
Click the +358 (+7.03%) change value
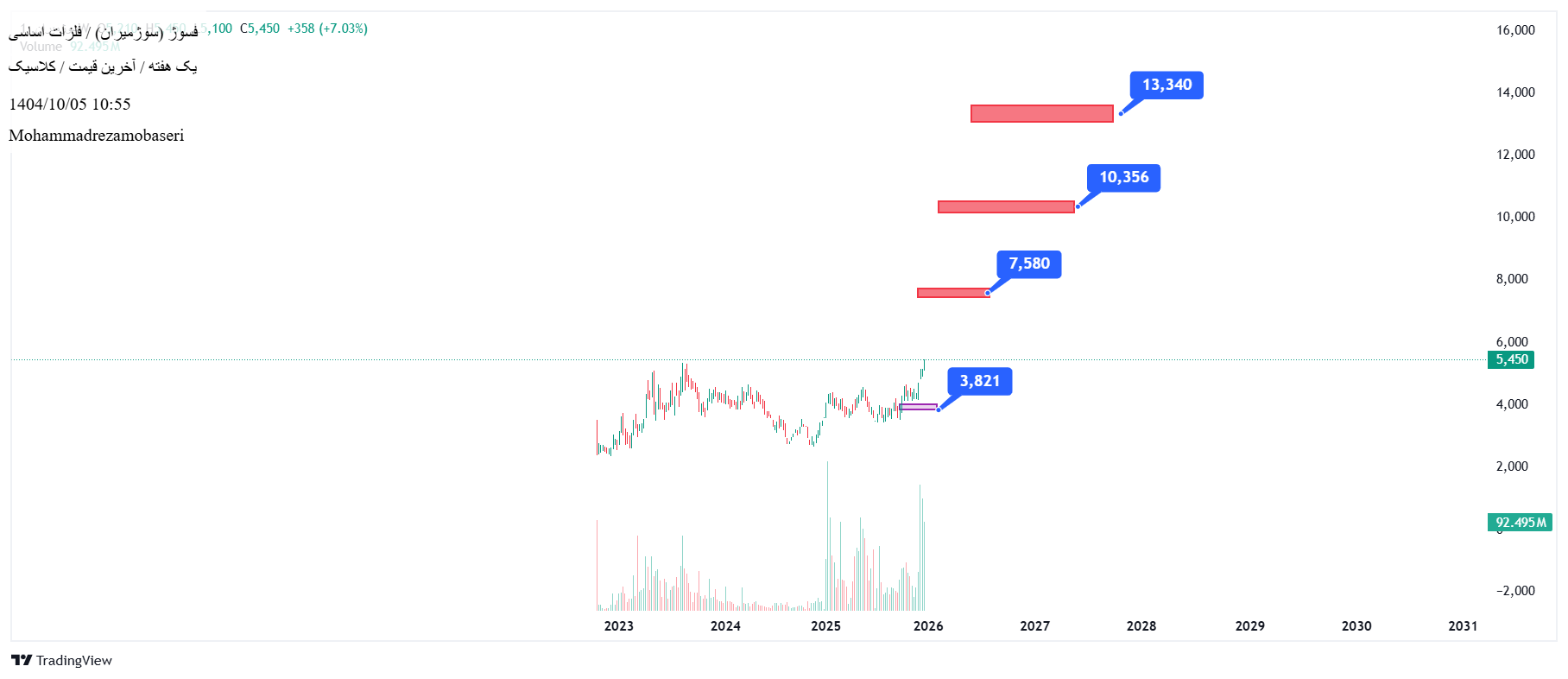(x=327, y=29)
